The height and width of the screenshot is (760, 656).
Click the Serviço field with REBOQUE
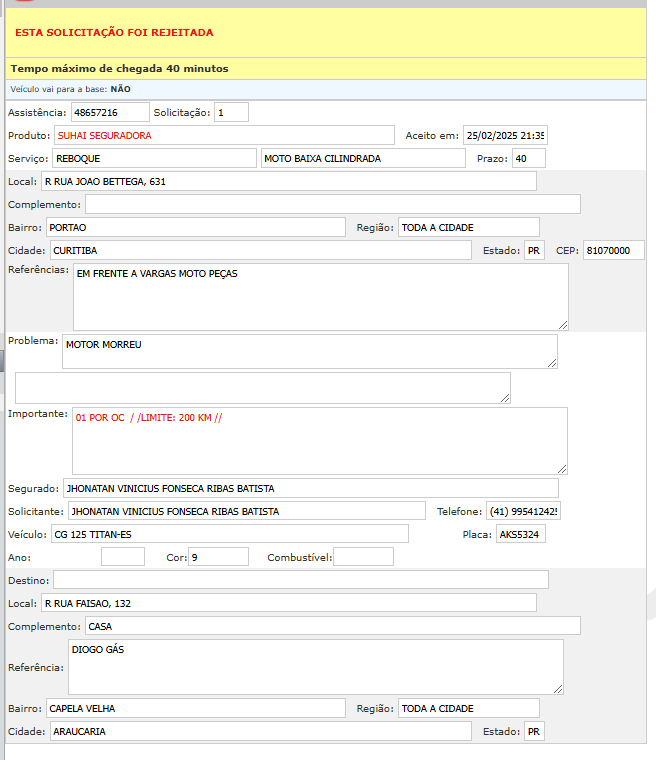(x=154, y=158)
